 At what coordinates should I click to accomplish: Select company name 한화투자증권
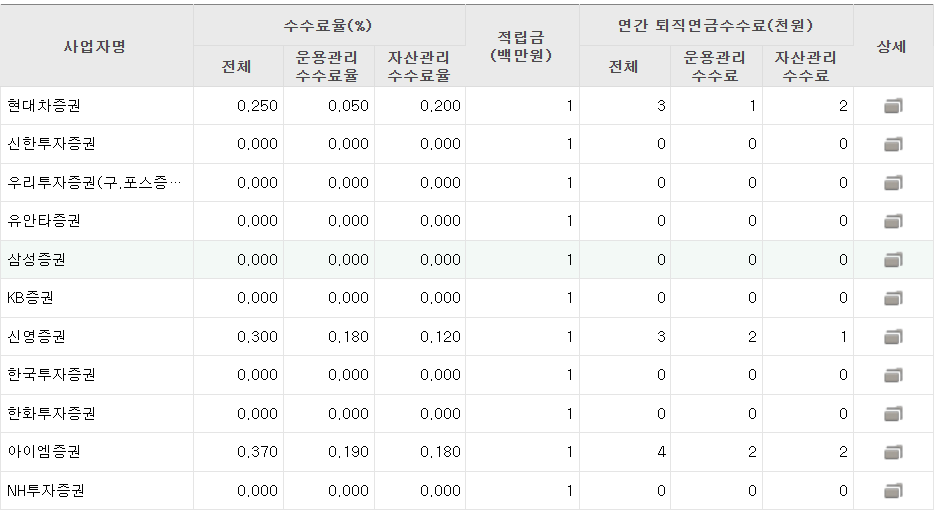pos(51,413)
